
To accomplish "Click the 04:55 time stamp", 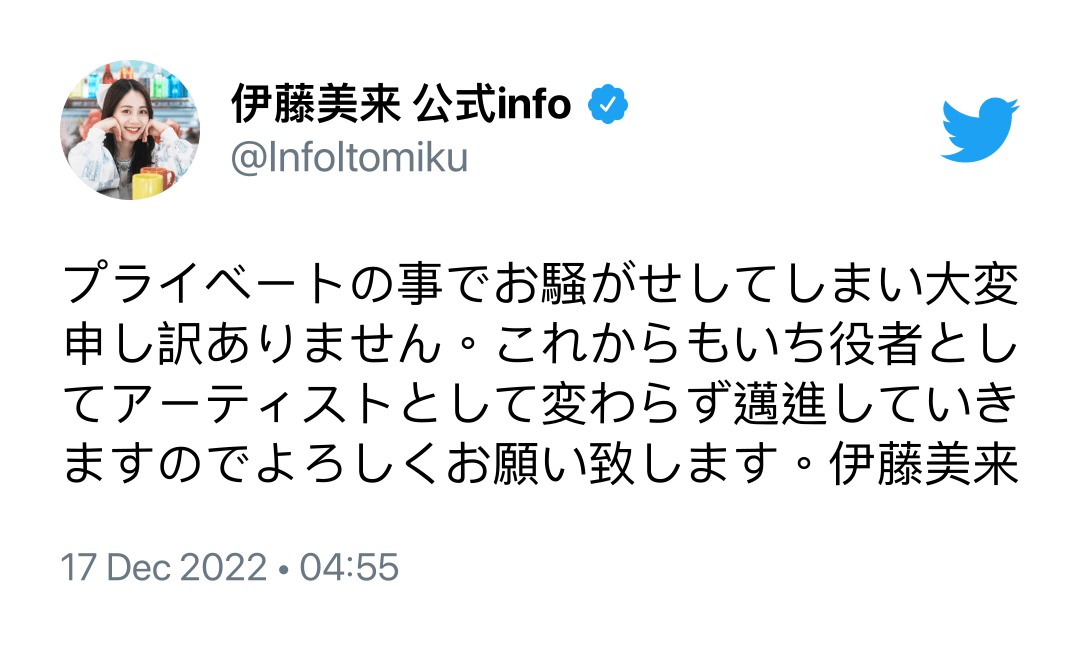I will [349, 568].
